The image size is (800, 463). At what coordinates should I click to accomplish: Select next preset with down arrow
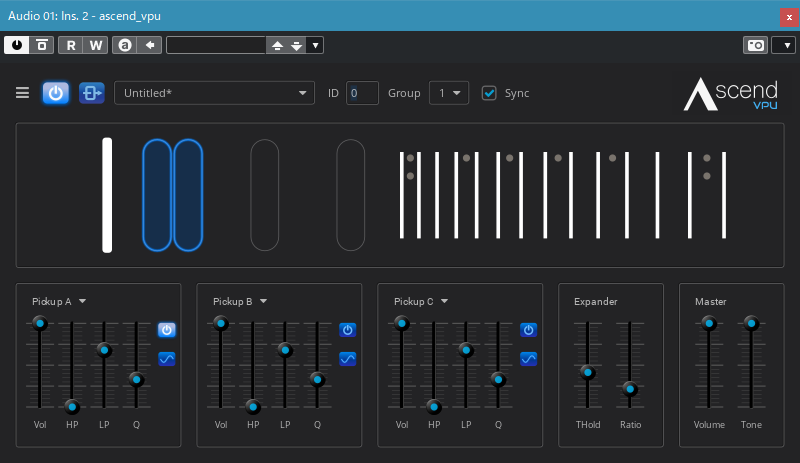coord(296,45)
